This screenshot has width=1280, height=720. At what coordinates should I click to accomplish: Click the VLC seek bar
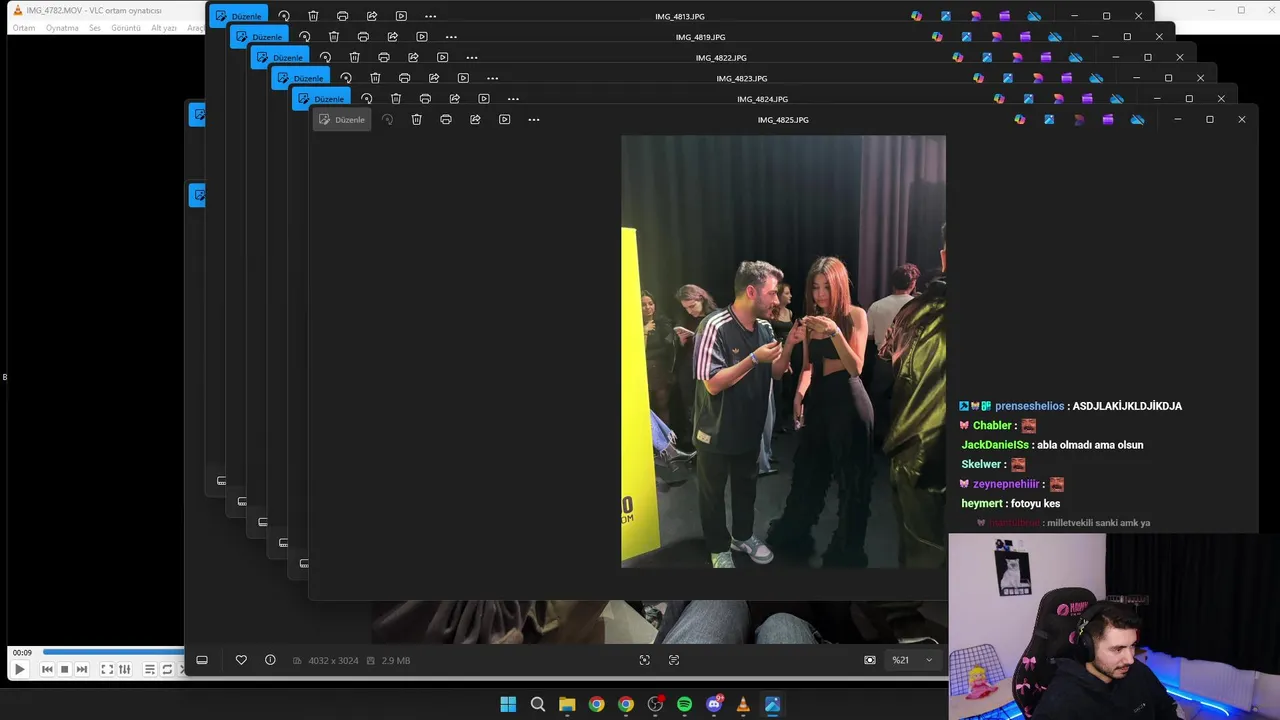[x=112, y=653]
